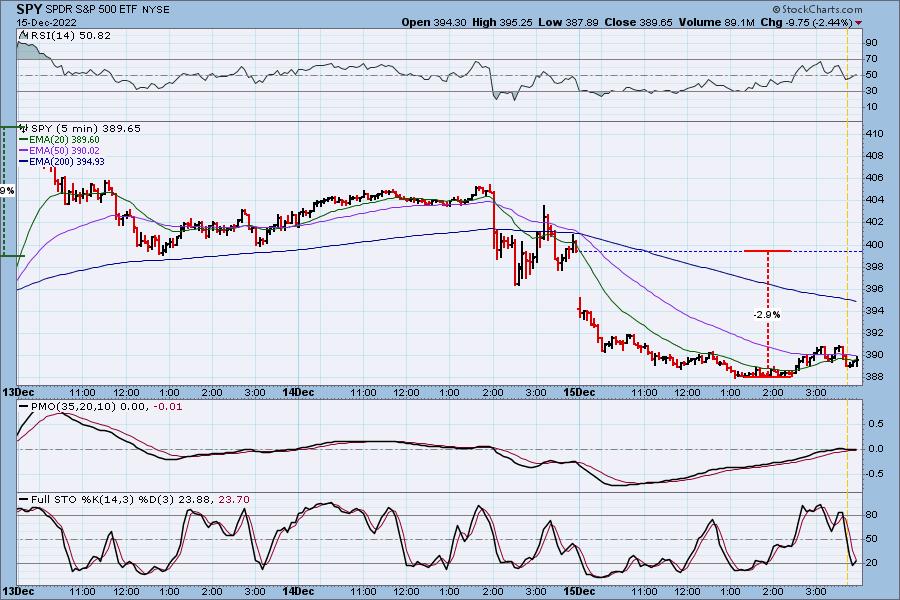Click the 70 level on the RSI axis

[871, 59]
